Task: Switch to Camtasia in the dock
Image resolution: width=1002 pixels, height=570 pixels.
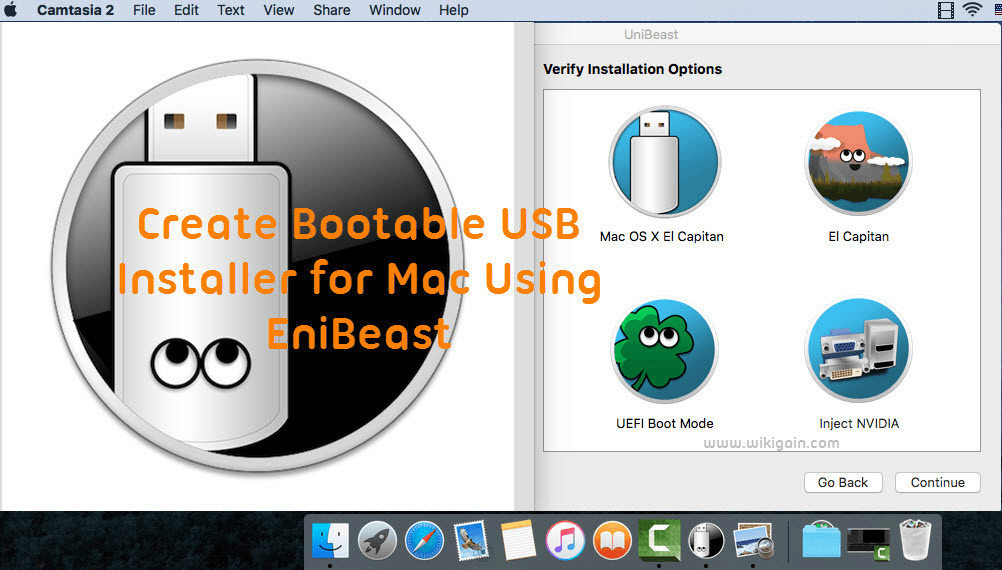Action: pos(659,541)
